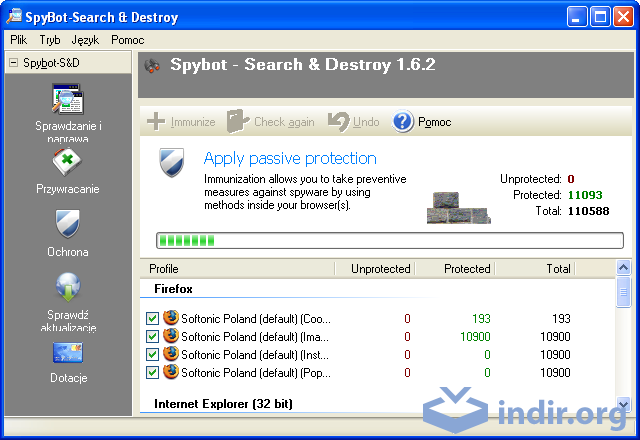Click the Unprotected summary value 0
The image size is (640, 440).
(571, 179)
